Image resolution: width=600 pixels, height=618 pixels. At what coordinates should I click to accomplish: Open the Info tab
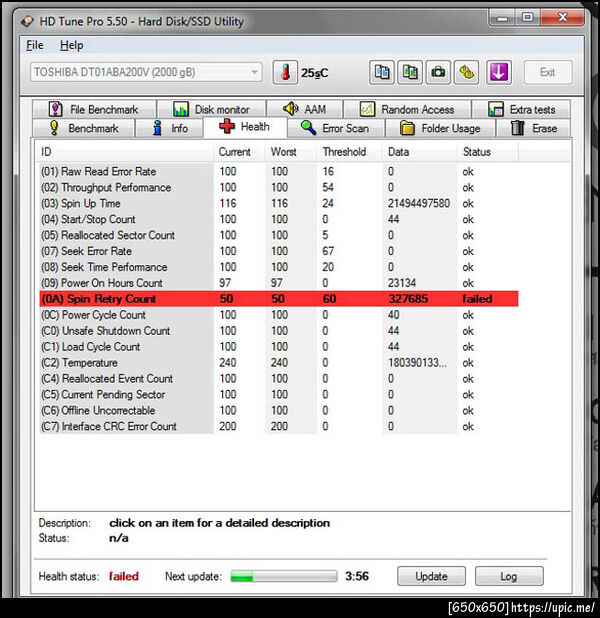[x=170, y=128]
